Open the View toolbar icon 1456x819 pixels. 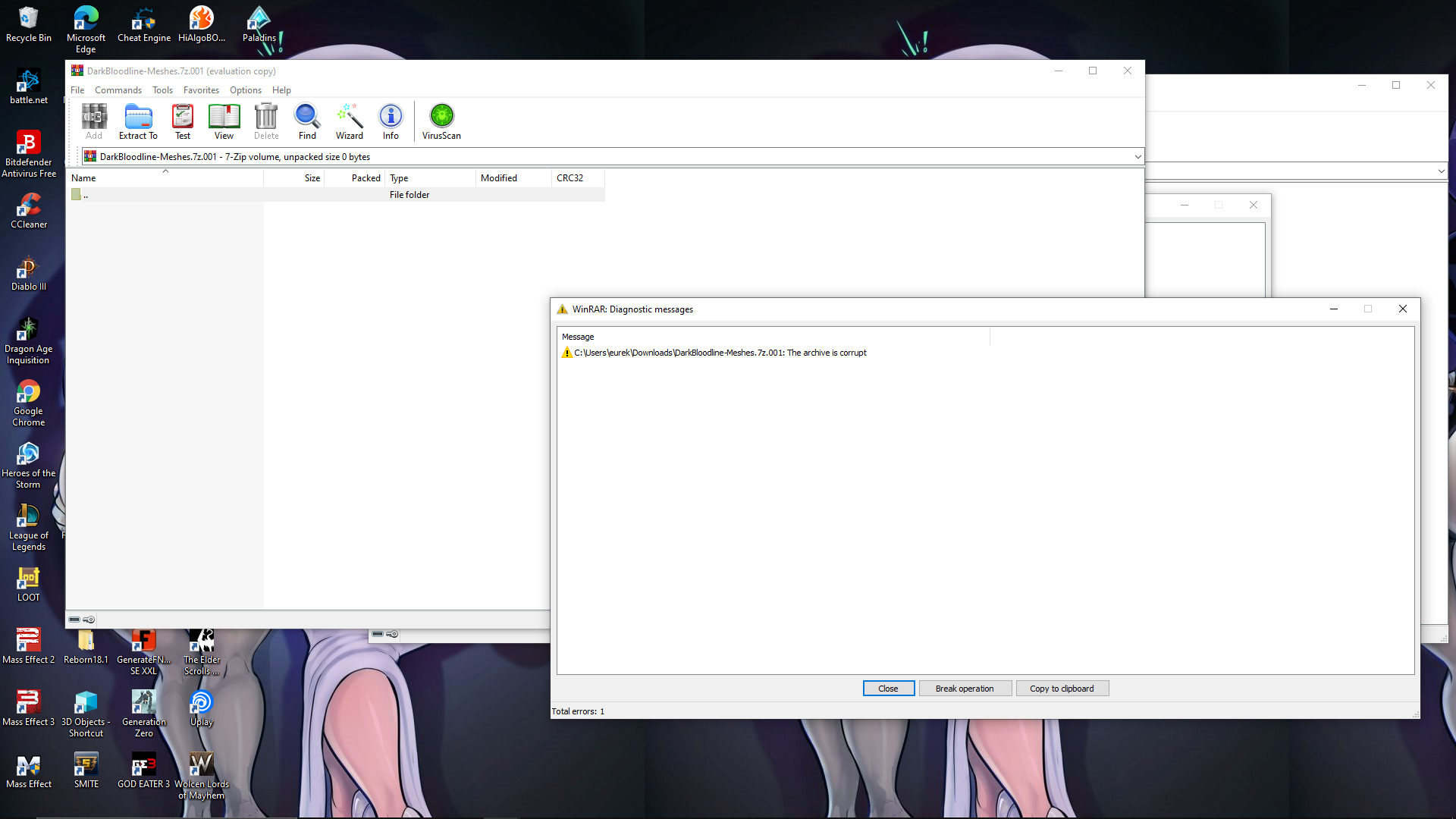click(224, 121)
